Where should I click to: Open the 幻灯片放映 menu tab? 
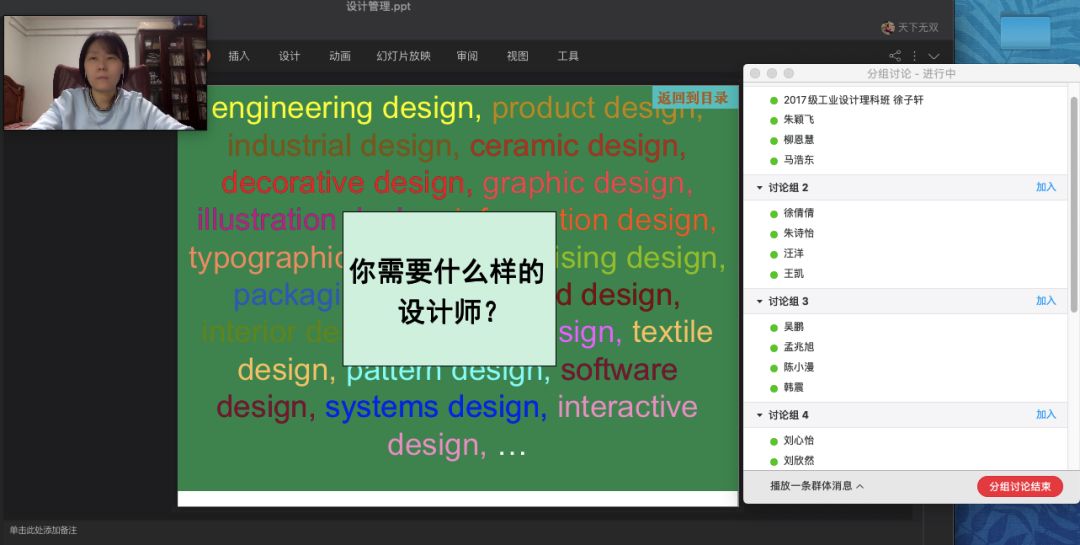[403, 56]
